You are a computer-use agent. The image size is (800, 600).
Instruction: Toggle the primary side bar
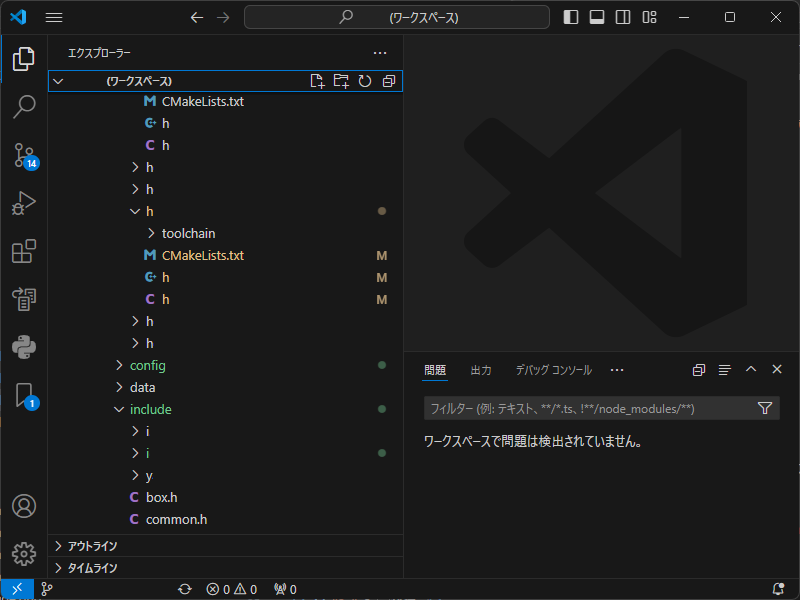pos(571,17)
